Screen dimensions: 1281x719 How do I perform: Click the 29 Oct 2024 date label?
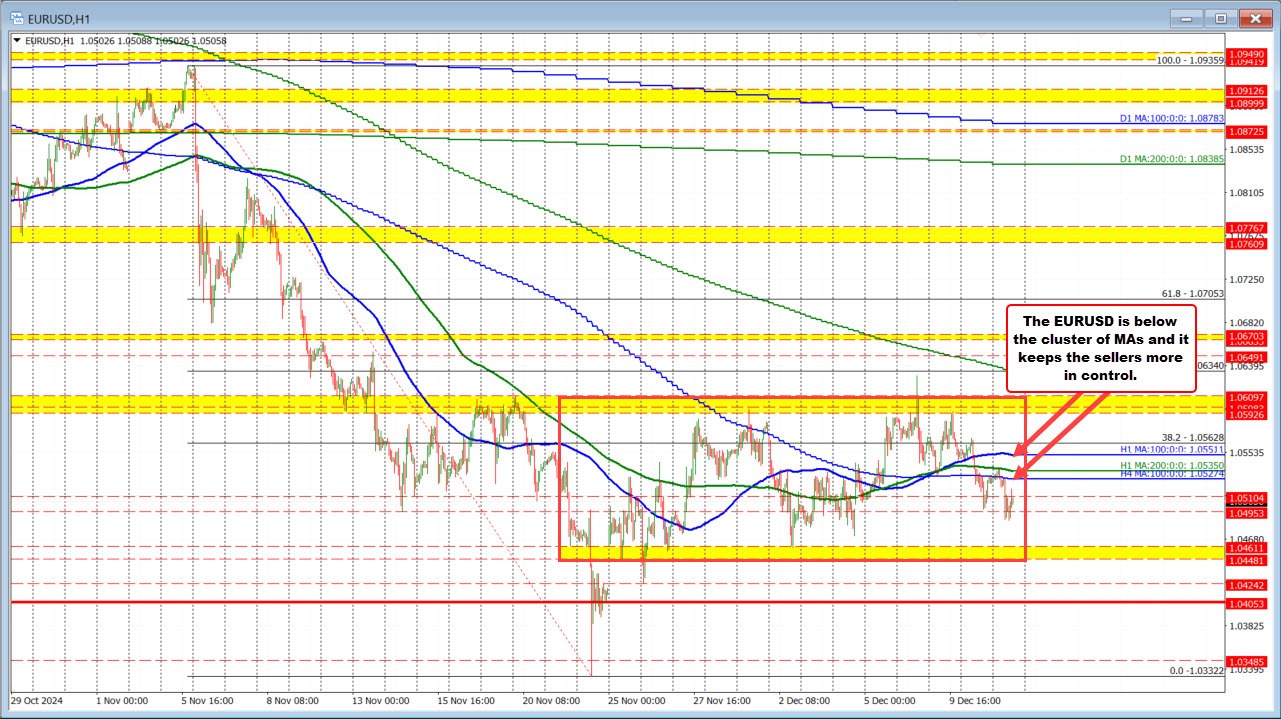click(36, 701)
